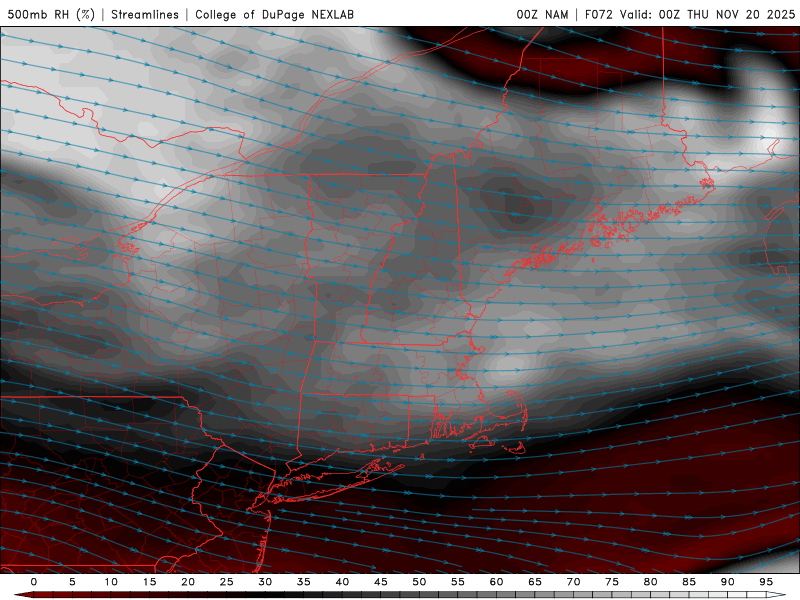The height and width of the screenshot is (600, 800).
Task: Click the '25' colorbar label
Action: tap(227, 582)
